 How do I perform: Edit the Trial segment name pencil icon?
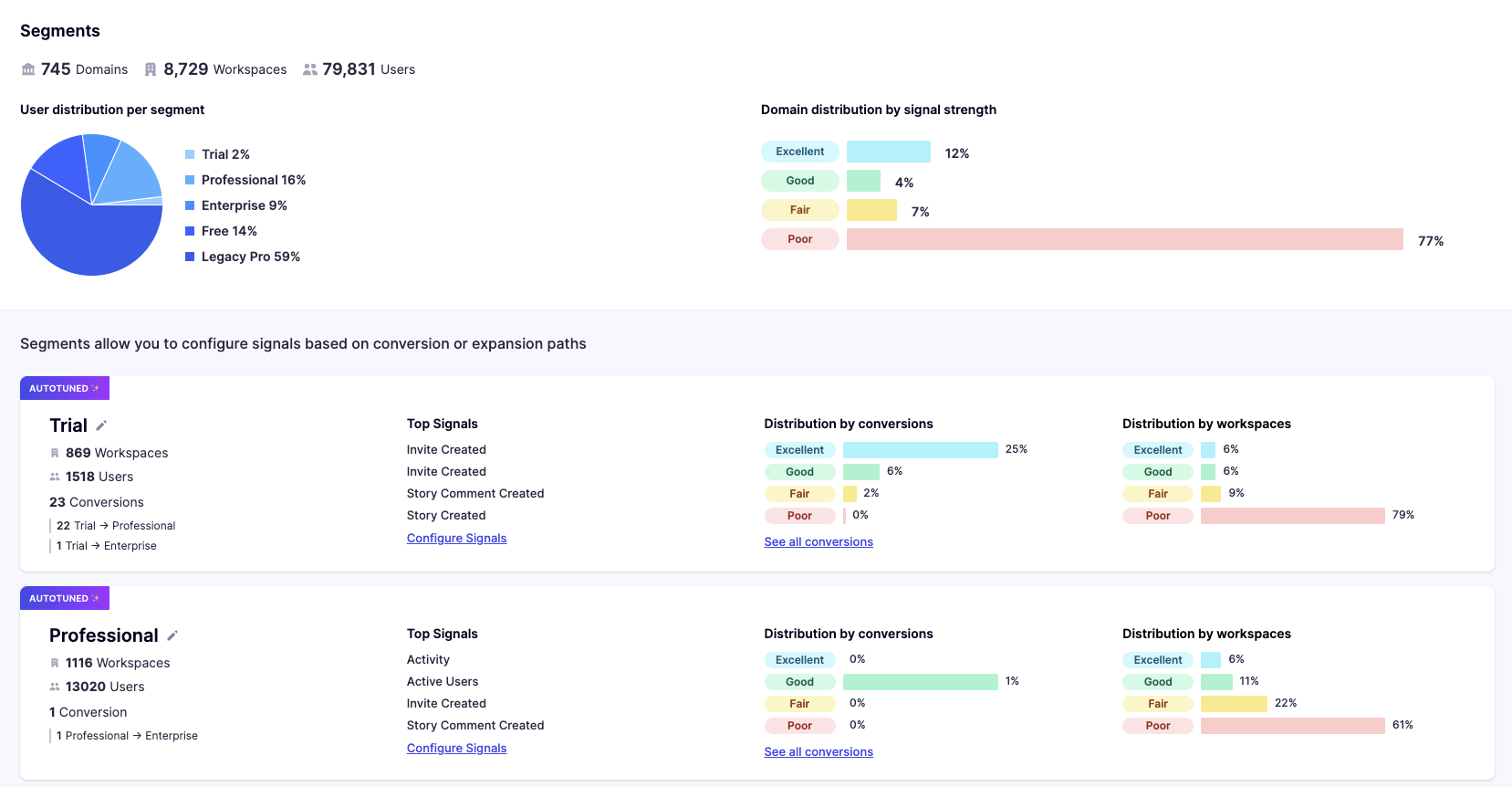pos(101,425)
